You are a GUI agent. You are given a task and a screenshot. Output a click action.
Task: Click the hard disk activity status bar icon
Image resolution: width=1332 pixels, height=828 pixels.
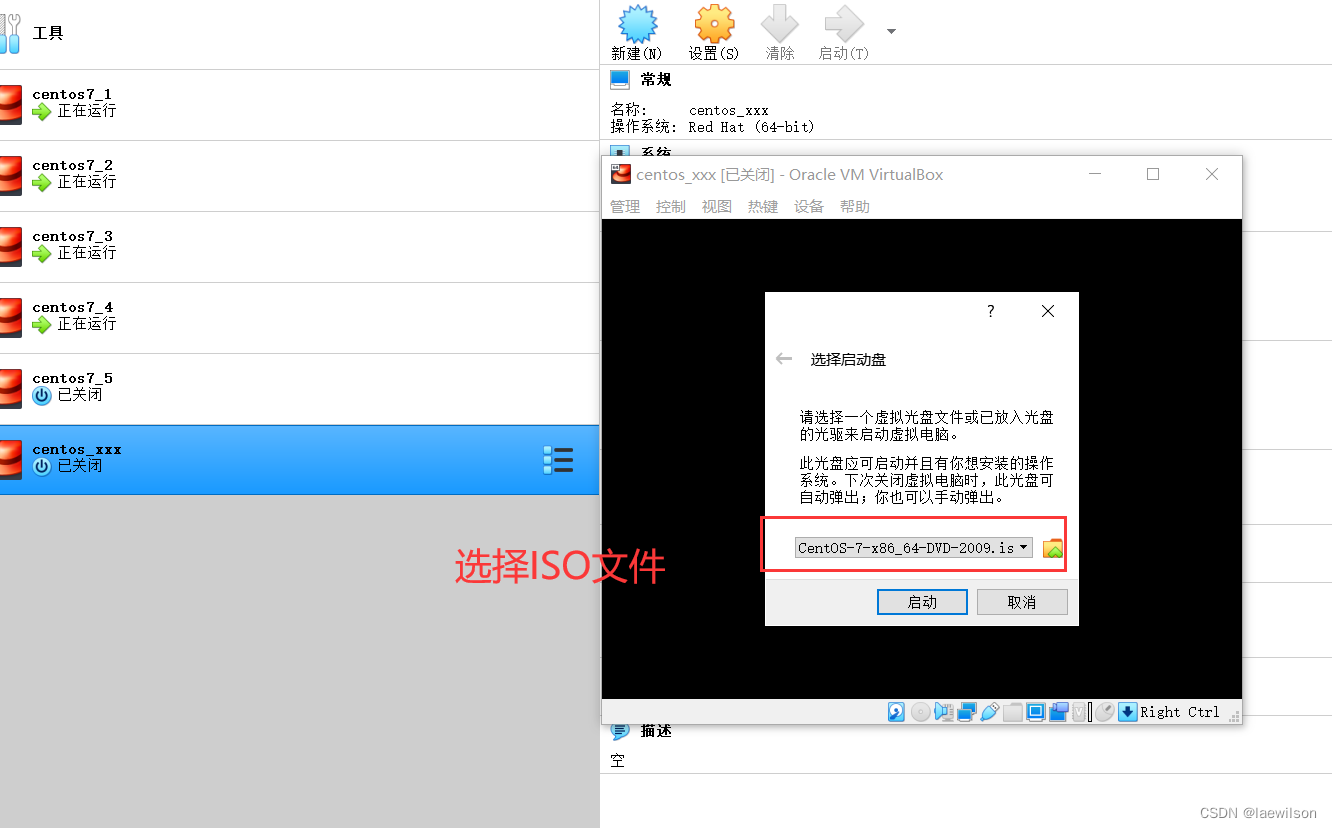(x=896, y=712)
